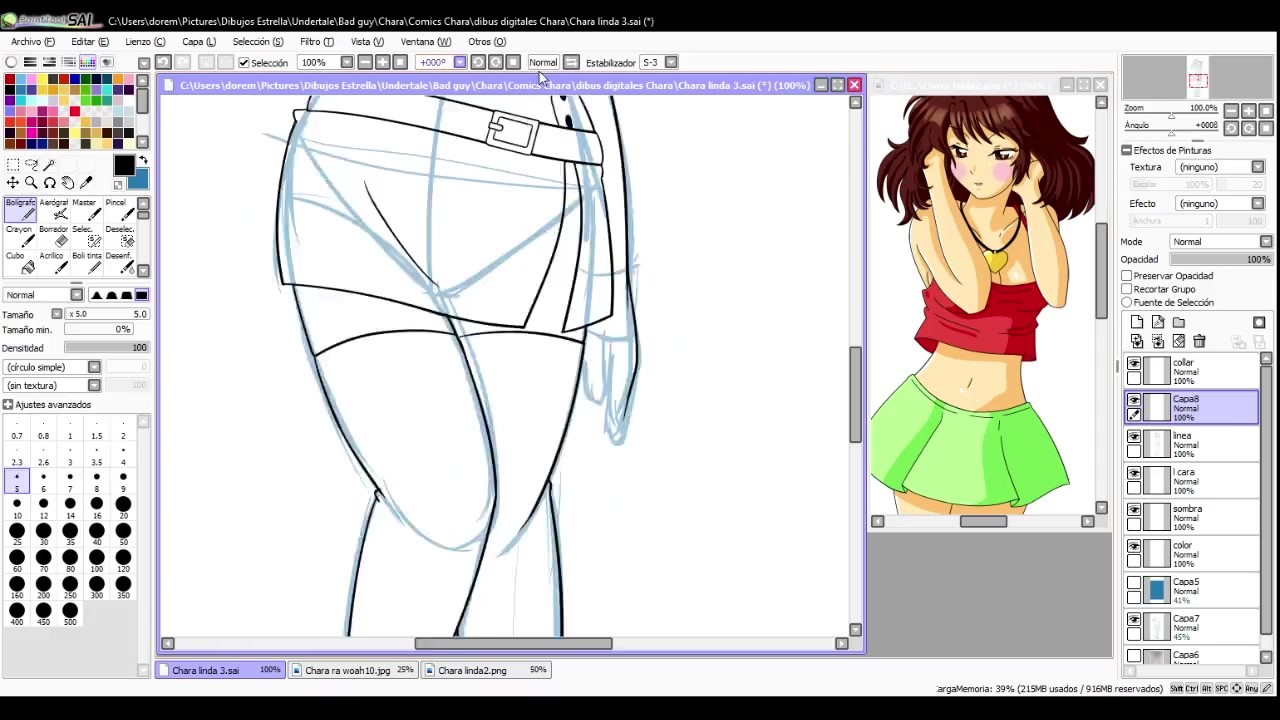This screenshot has width=1280, height=720.
Task: Select the sombra layer
Action: [1200, 517]
